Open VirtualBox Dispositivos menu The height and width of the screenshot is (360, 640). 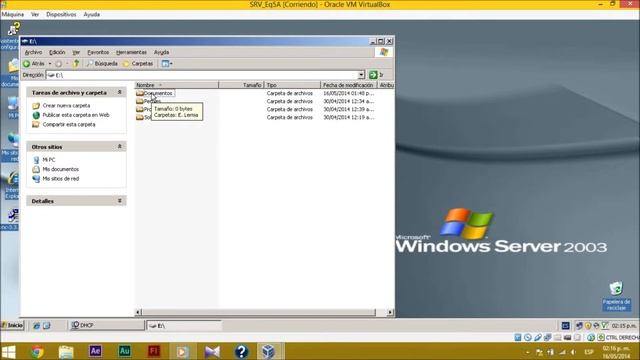coord(61,14)
